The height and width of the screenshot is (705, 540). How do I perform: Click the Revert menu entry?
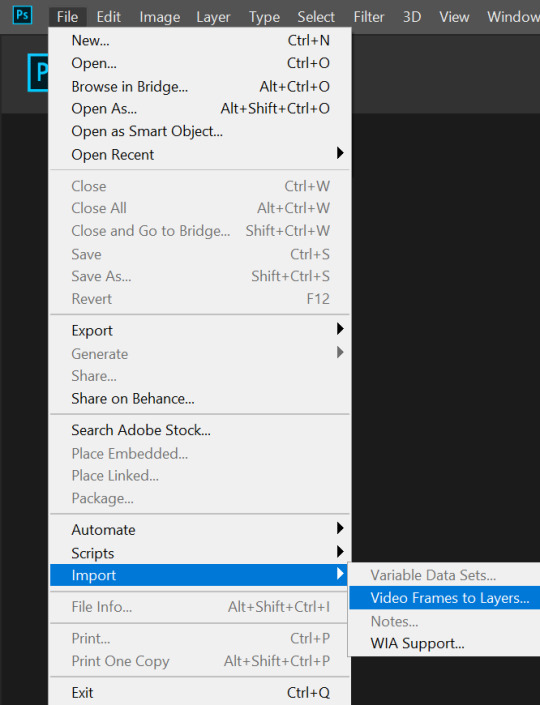pos(200,299)
